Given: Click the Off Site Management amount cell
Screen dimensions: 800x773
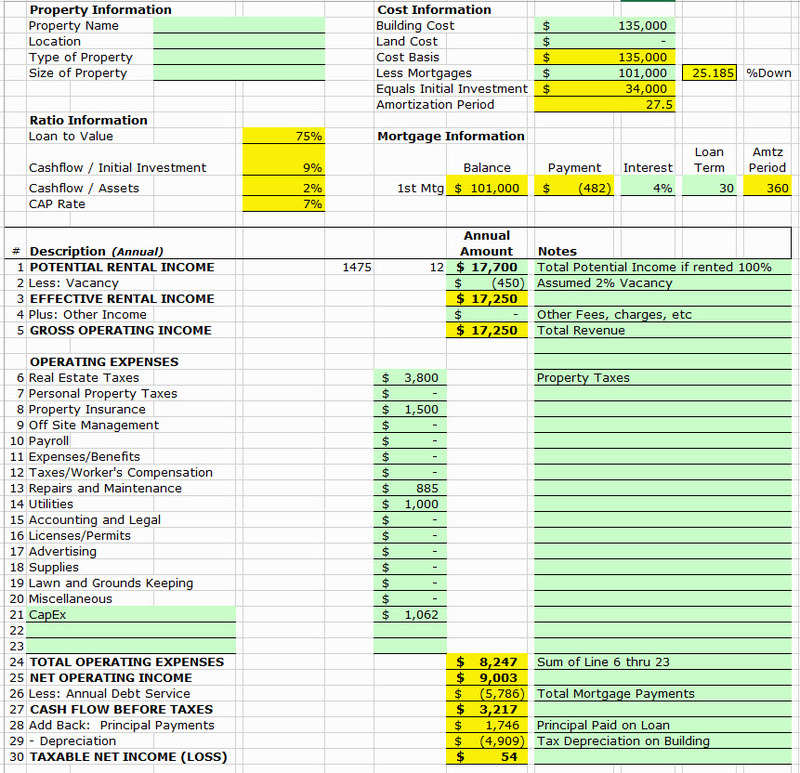Looking at the screenshot, I should point(410,425).
